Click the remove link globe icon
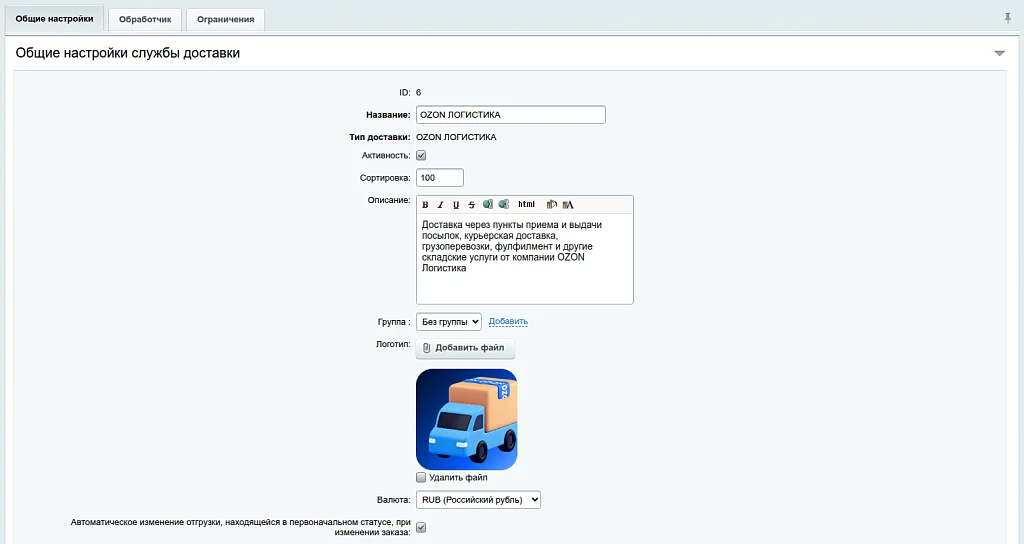1024x544 pixels. [504, 204]
